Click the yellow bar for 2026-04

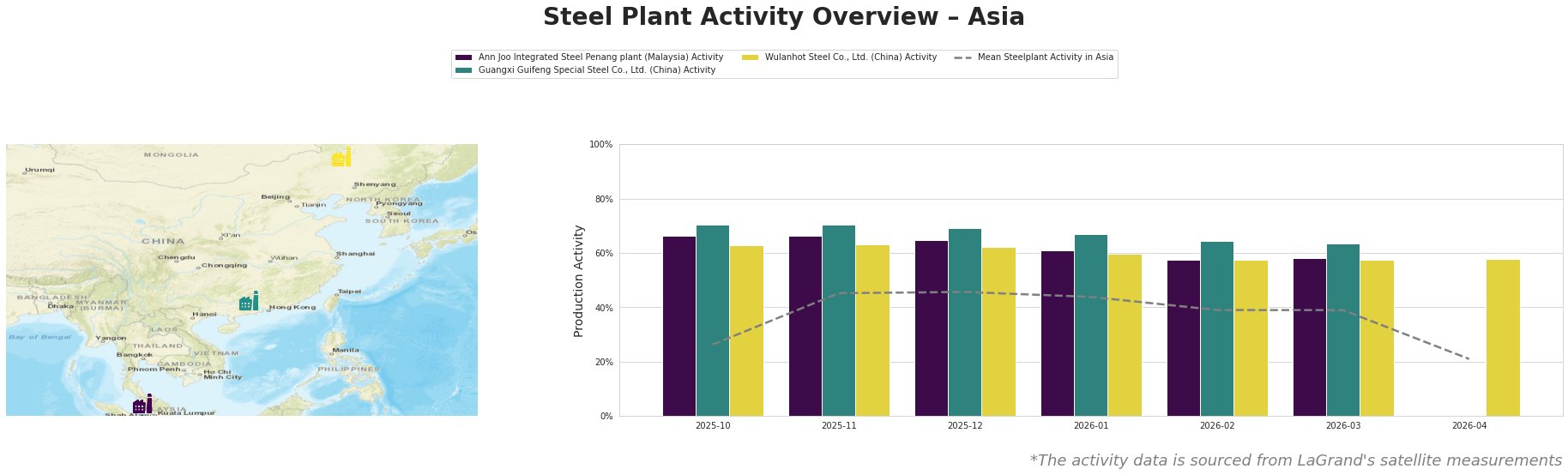[x=1503, y=338]
